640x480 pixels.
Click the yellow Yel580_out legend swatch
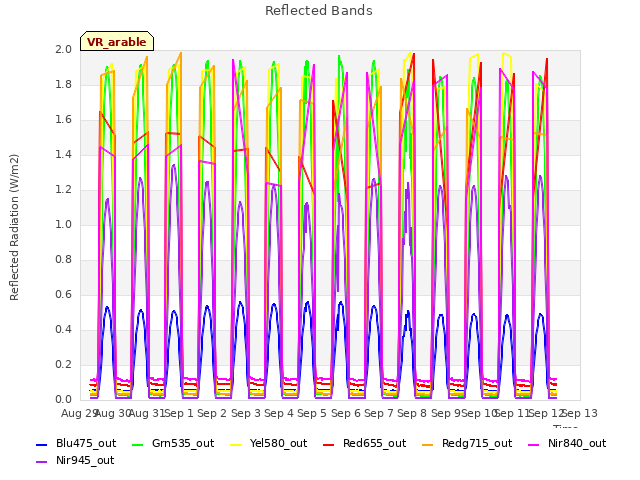pyautogui.click(x=236, y=444)
